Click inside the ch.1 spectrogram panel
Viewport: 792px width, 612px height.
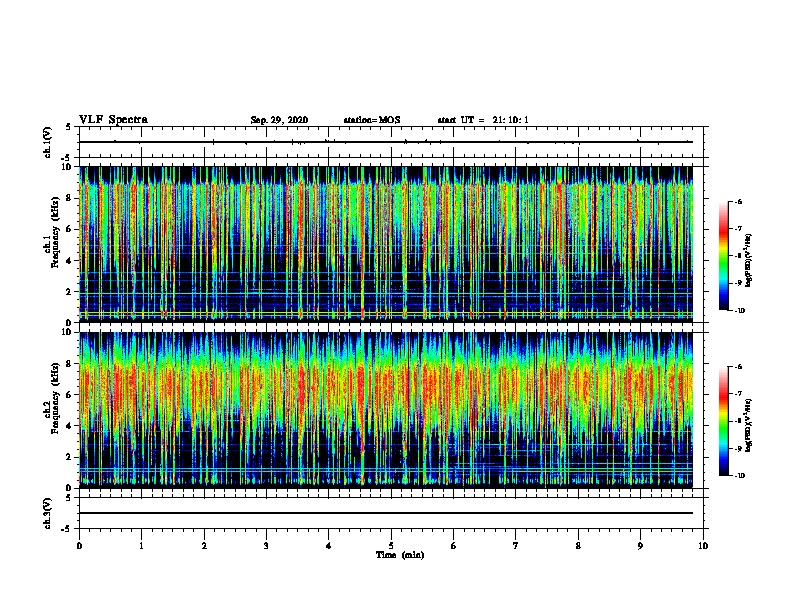pos(386,244)
